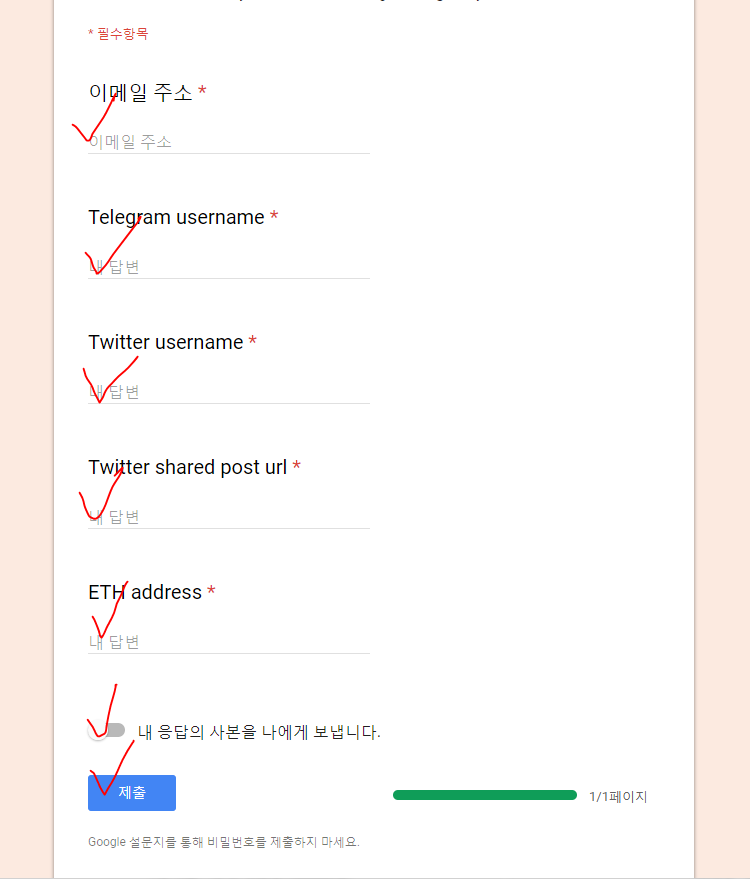Click the Twitter shared post url field
Image resolution: width=750 pixels, height=879 pixels.
(x=228, y=517)
